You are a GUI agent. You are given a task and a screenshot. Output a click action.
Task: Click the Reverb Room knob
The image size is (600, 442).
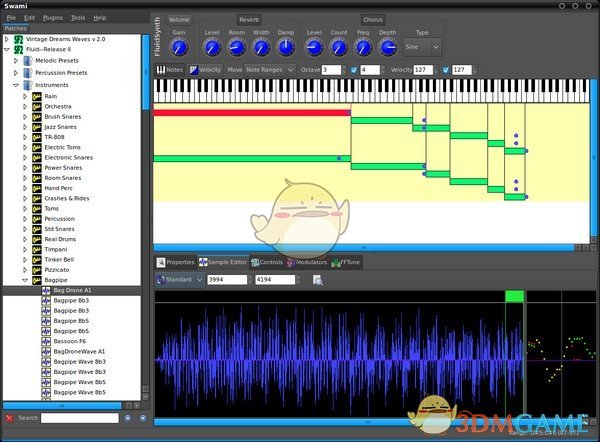[236, 47]
